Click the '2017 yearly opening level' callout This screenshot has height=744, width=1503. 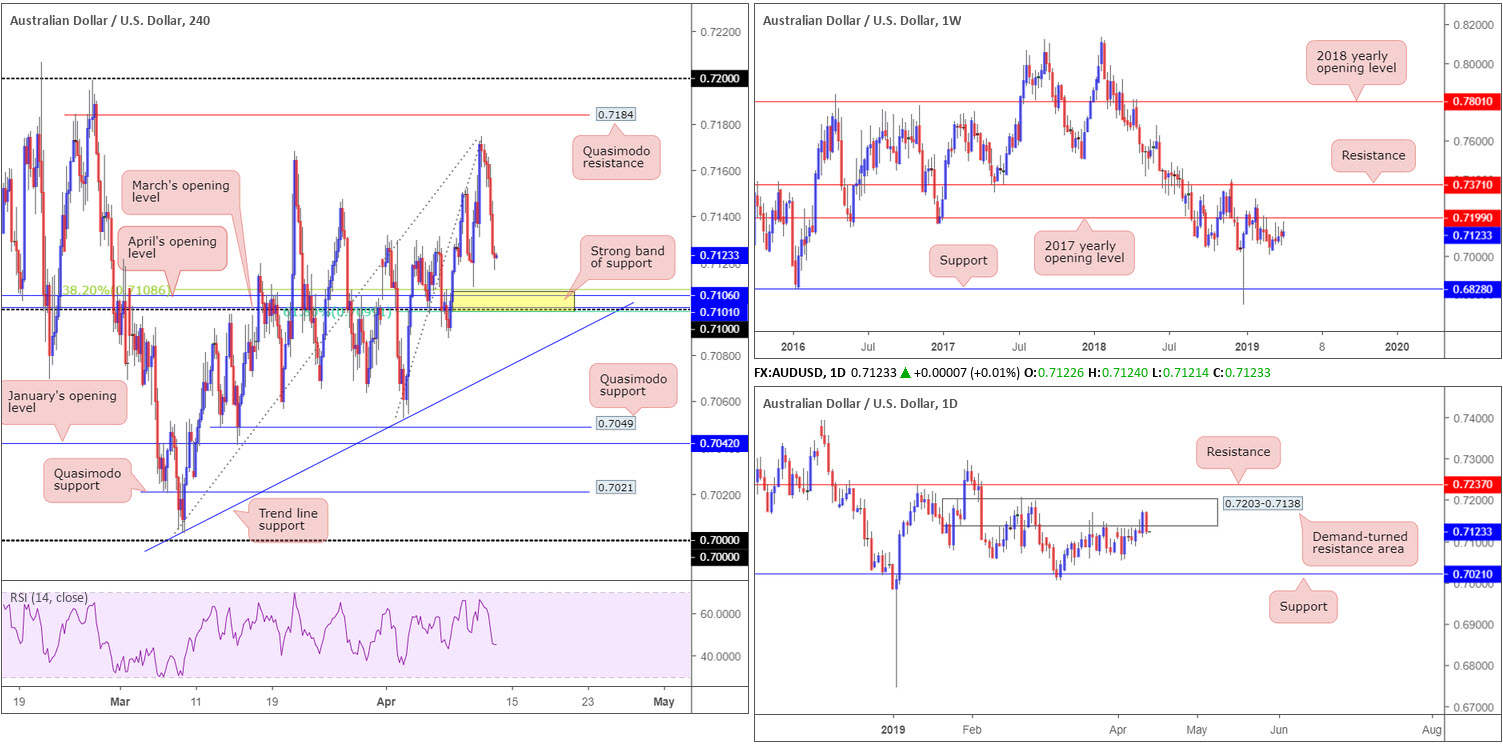(1084, 250)
